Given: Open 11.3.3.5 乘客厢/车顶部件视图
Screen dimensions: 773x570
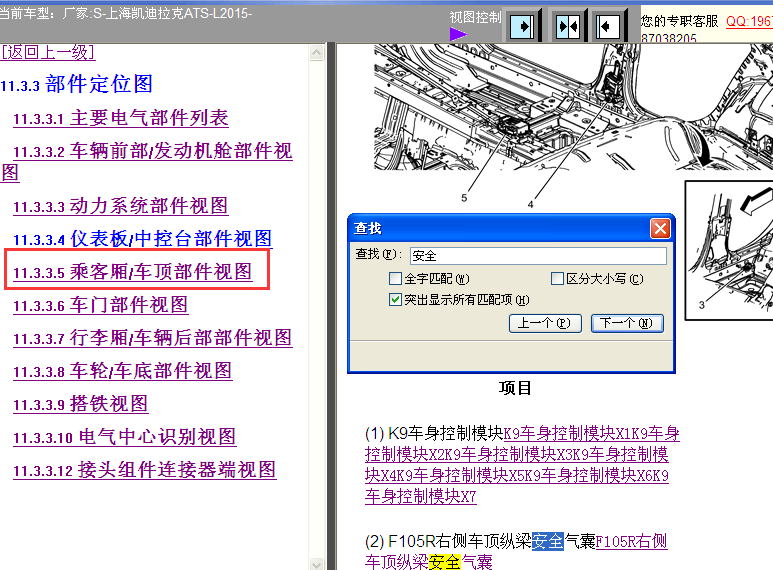Looking at the screenshot, I should click(x=133, y=272).
